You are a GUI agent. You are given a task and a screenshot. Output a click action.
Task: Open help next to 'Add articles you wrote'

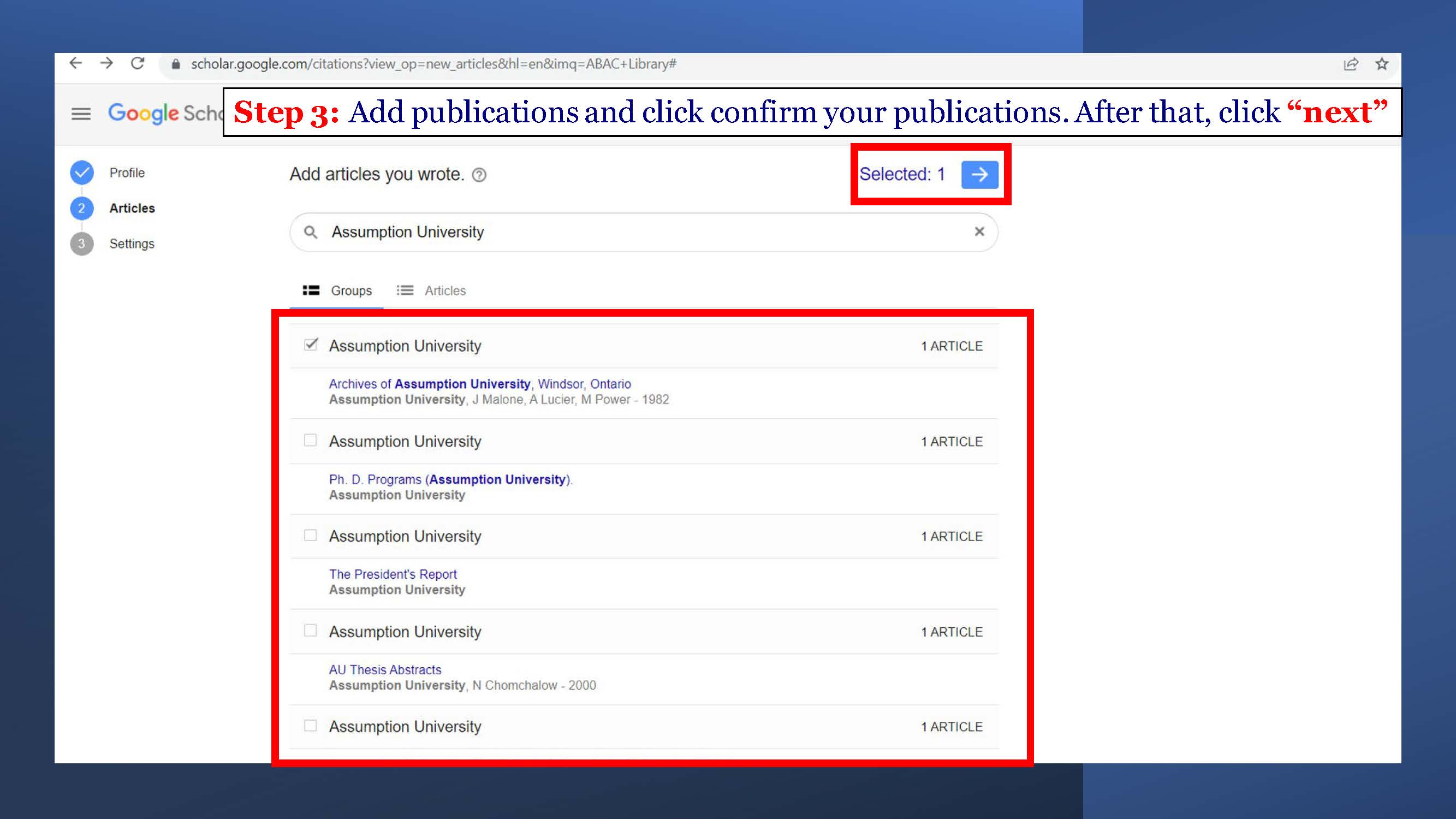(479, 175)
